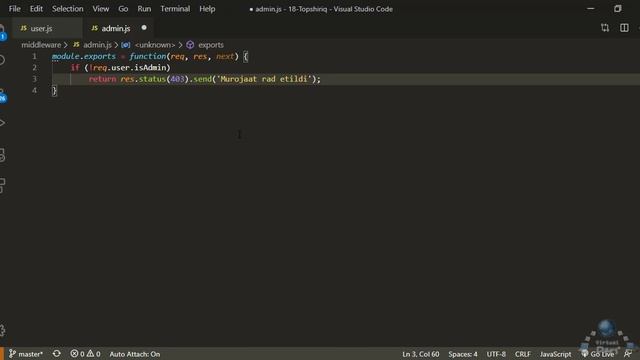Image resolution: width=640 pixels, height=360 pixels.
Task: Open the Search view in activity bar
Action: tap(2, 60)
